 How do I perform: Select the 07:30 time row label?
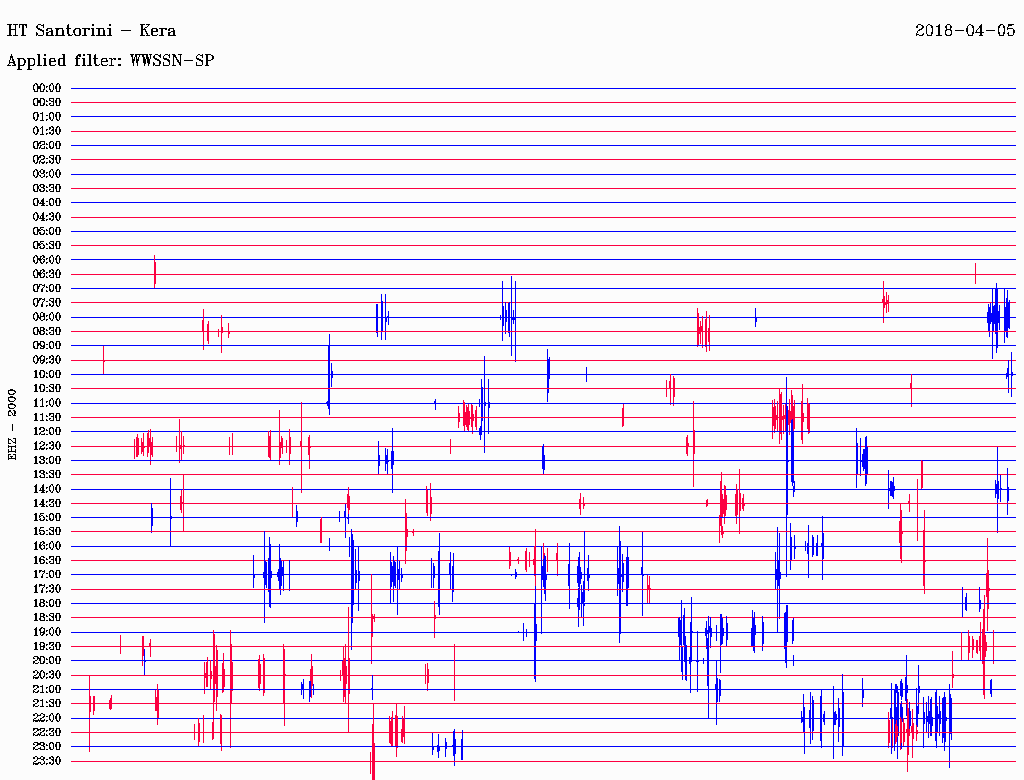pyautogui.click(x=47, y=303)
